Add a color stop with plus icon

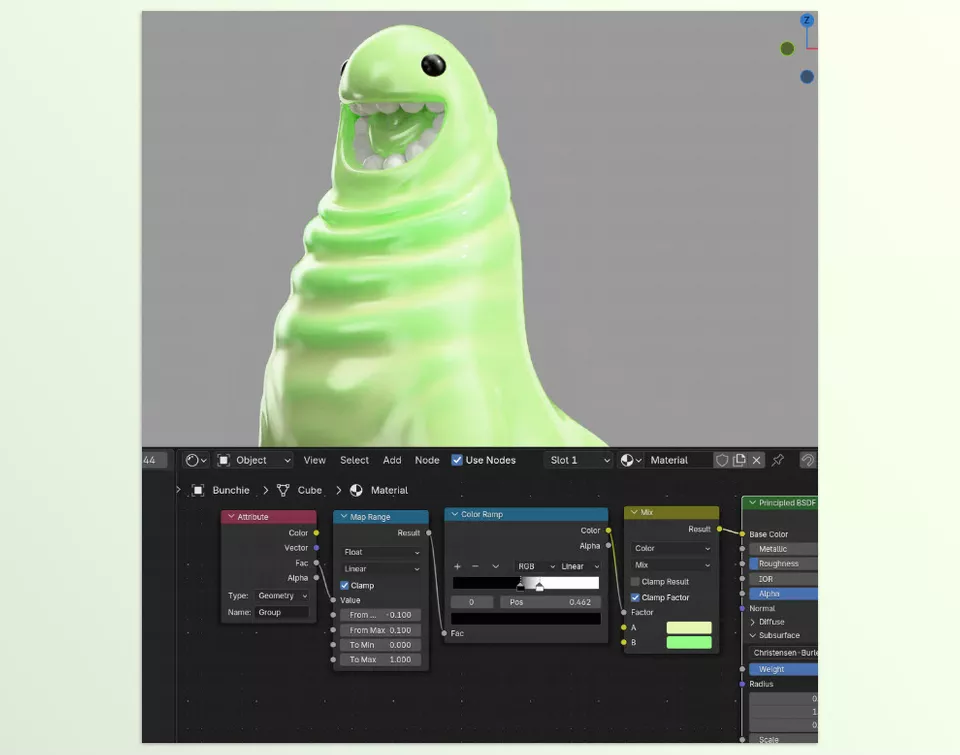(x=457, y=566)
